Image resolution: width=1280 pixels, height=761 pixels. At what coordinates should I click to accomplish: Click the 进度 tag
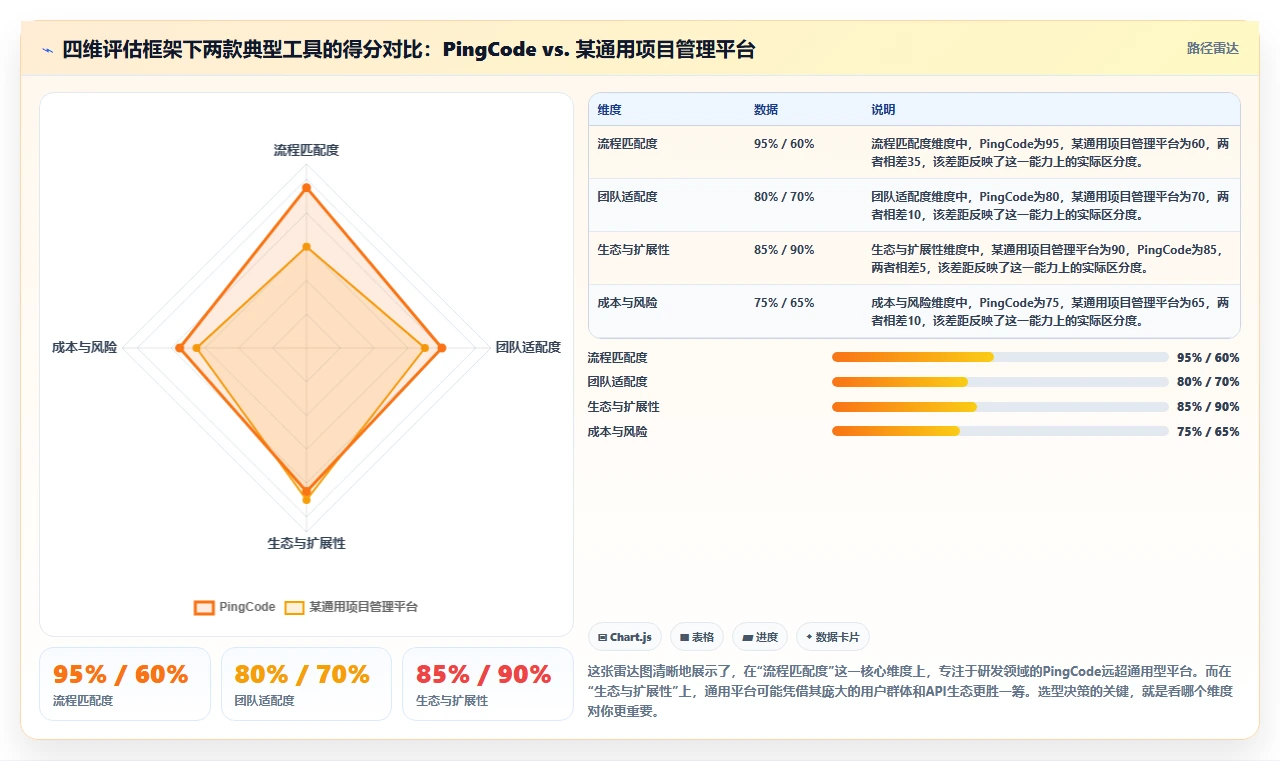pos(760,637)
